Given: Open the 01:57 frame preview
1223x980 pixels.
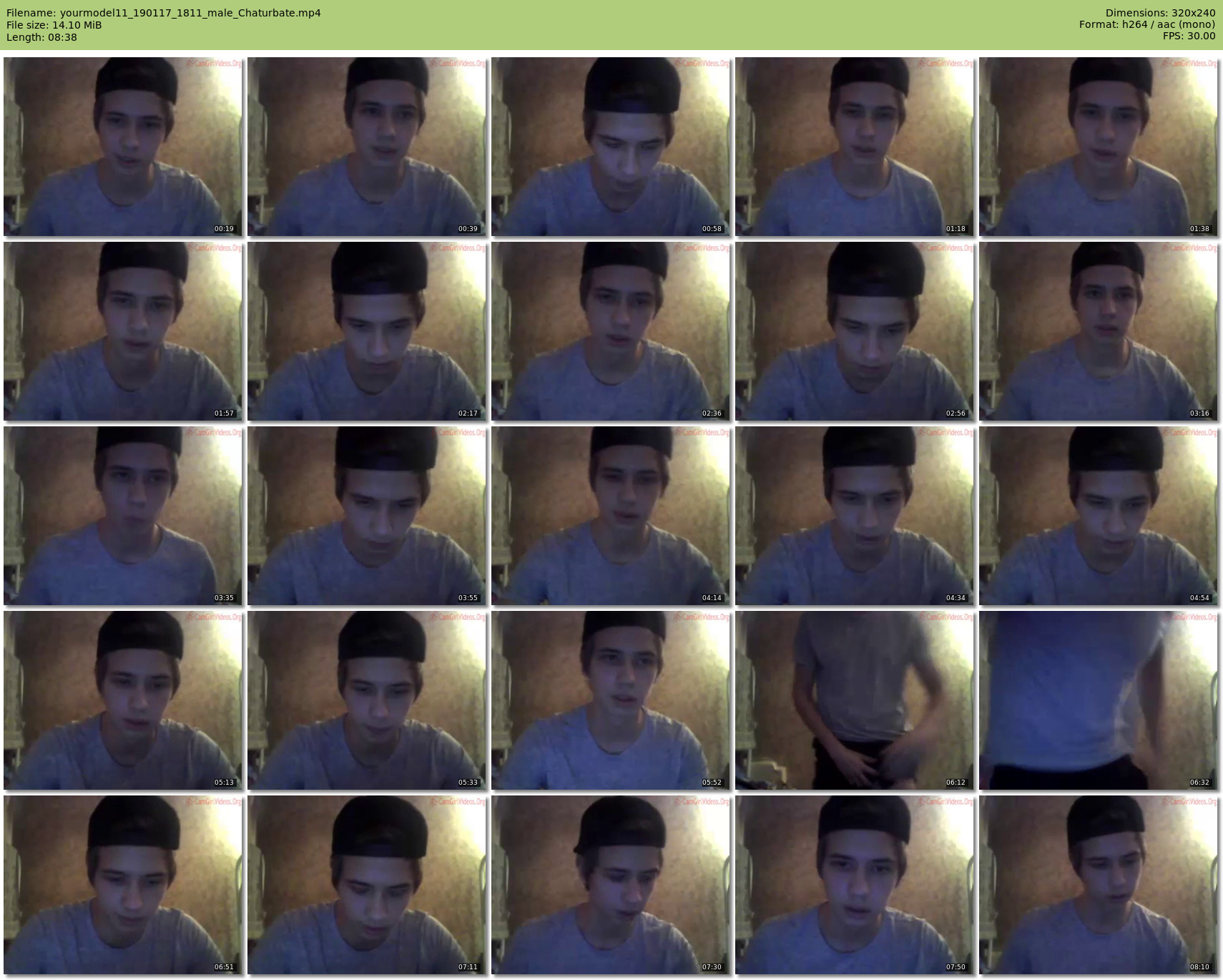Looking at the screenshot, I should point(123,331).
